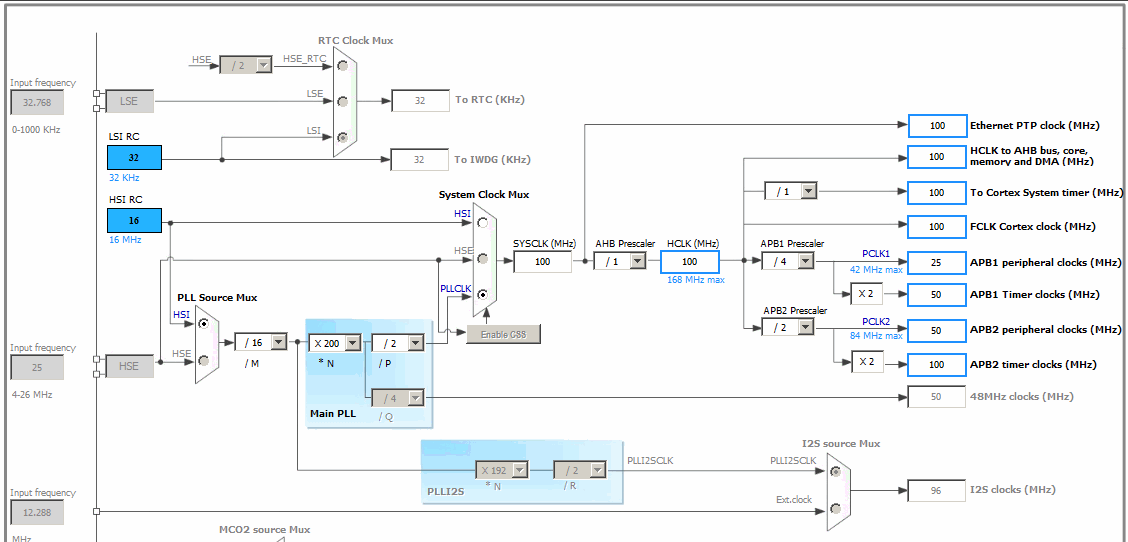Click the HSE oscillator block
1128x542 pixels.
tap(129, 366)
